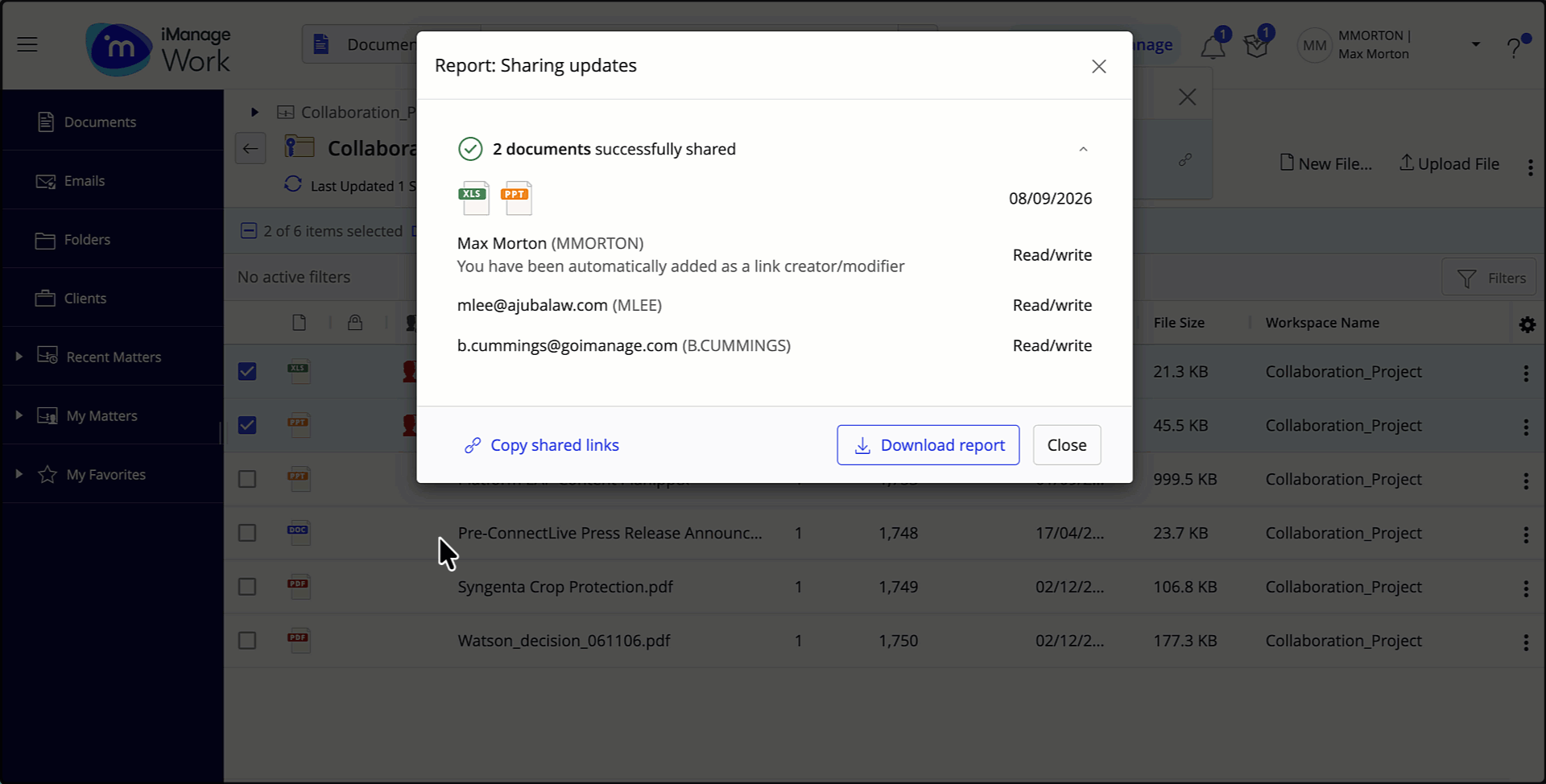Open kebab menu for Syngenta Crop Protection row

pyautogui.click(x=1526, y=589)
